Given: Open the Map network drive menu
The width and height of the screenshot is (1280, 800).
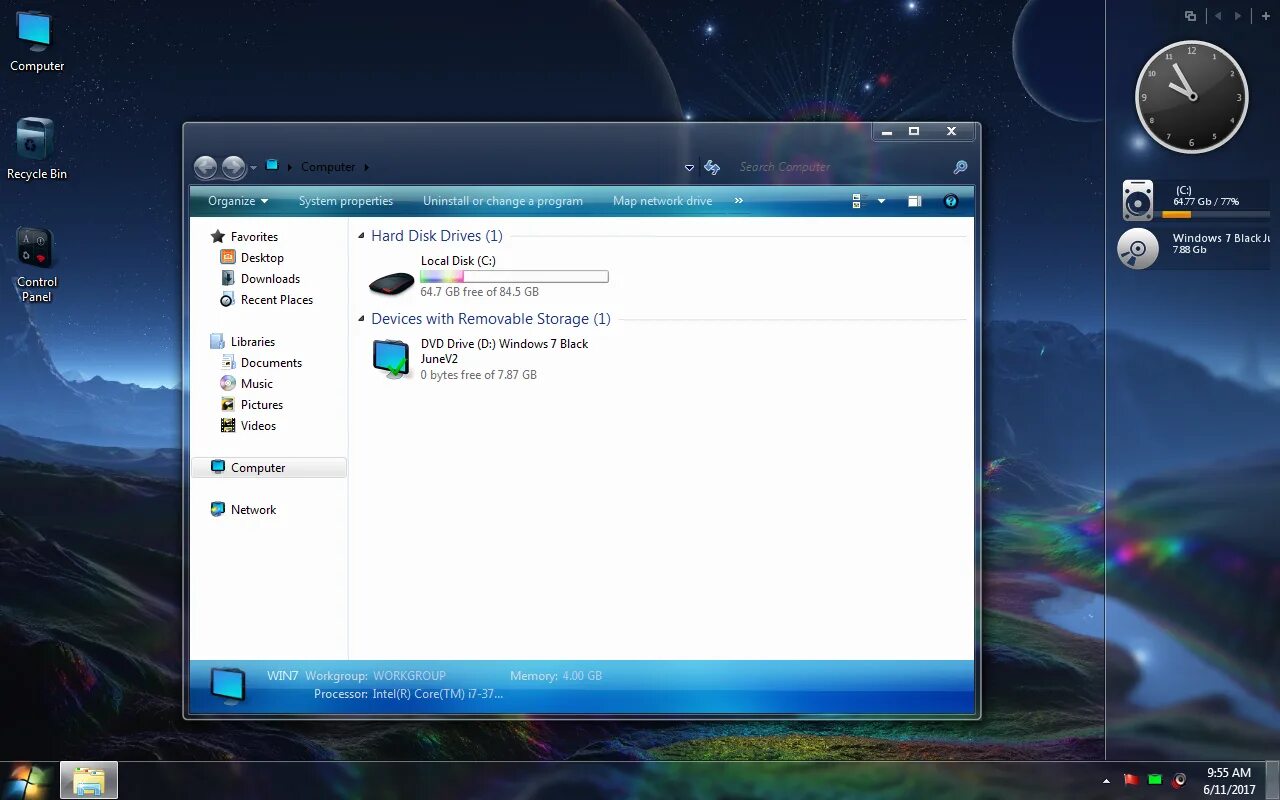Looking at the screenshot, I should tap(662, 200).
